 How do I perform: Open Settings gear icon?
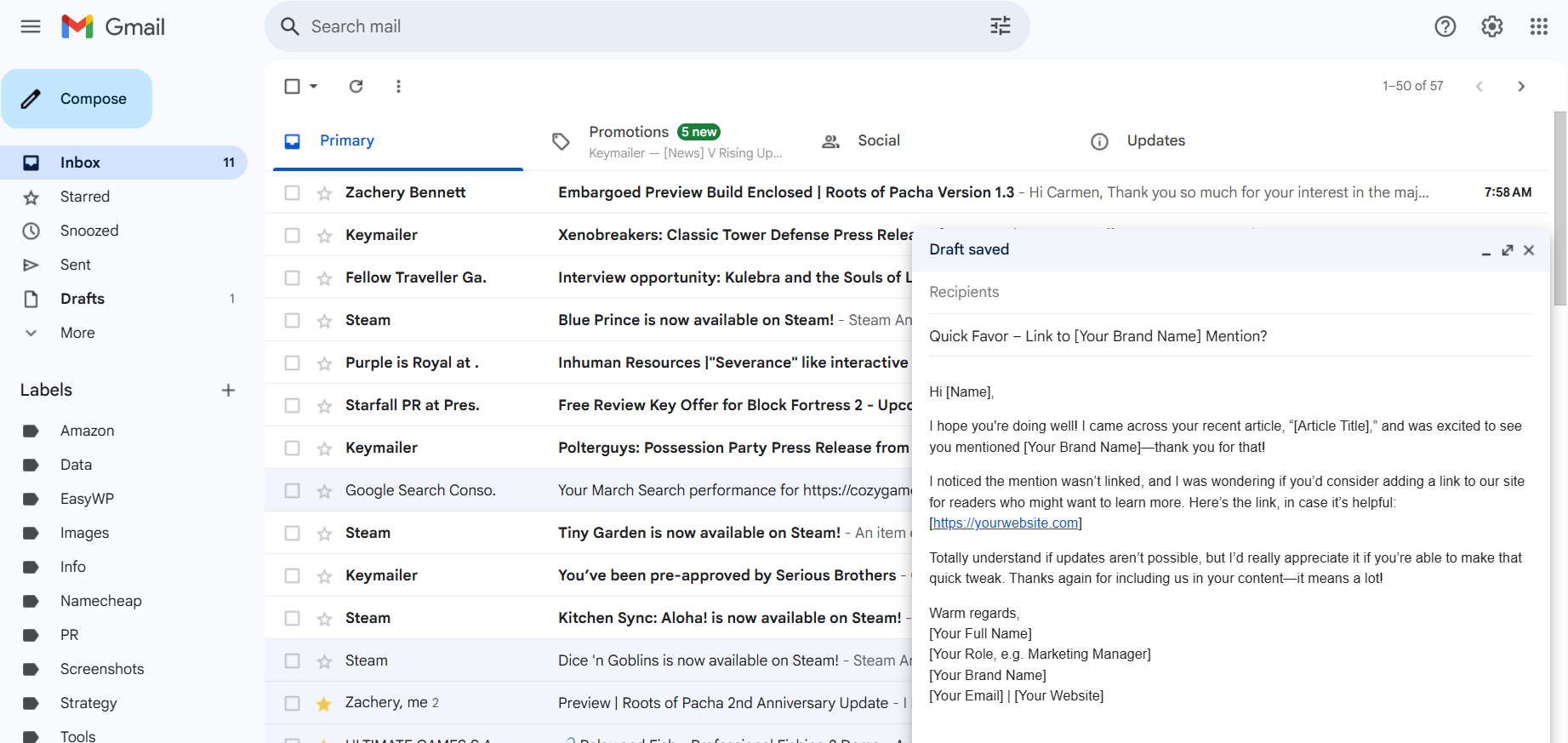pos(1492,26)
